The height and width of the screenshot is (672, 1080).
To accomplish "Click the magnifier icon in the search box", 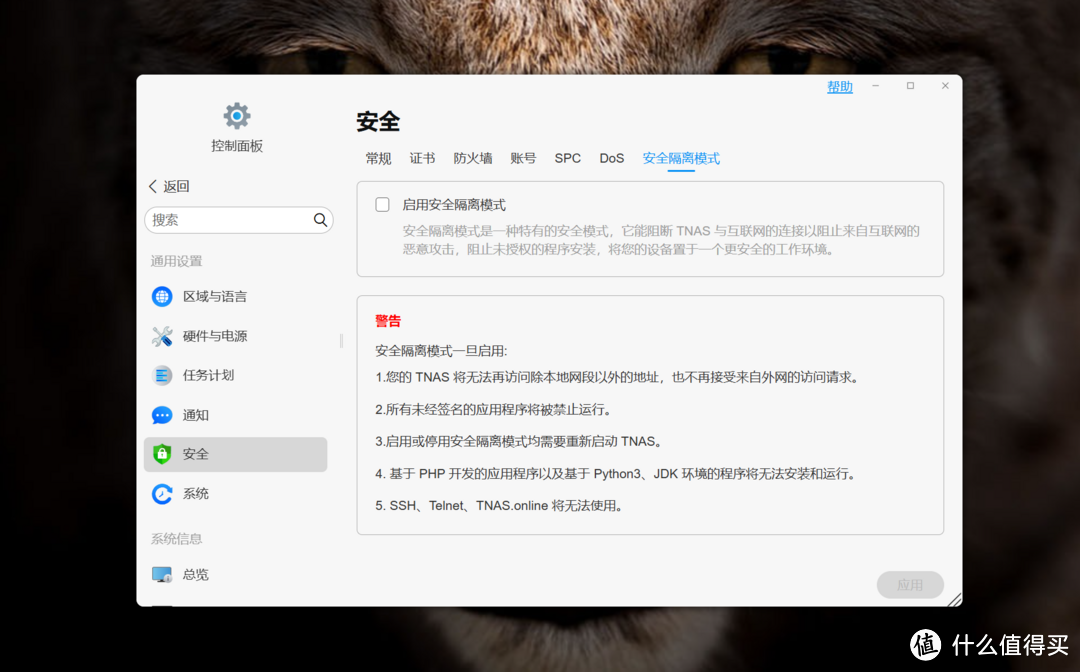I will [x=320, y=219].
